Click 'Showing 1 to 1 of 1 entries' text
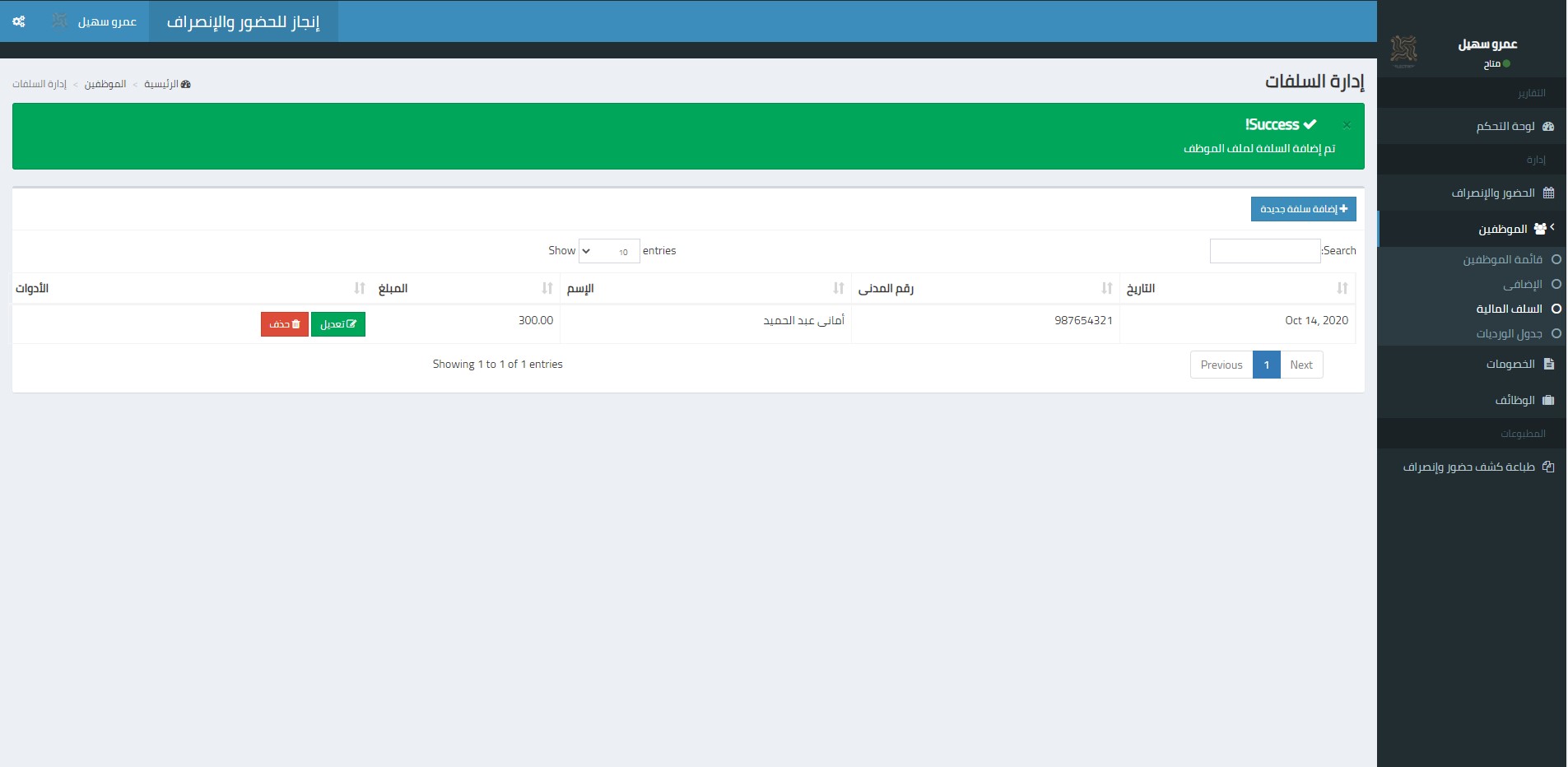The width and height of the screenshot is (1568, 767). (x=498, y=364)
